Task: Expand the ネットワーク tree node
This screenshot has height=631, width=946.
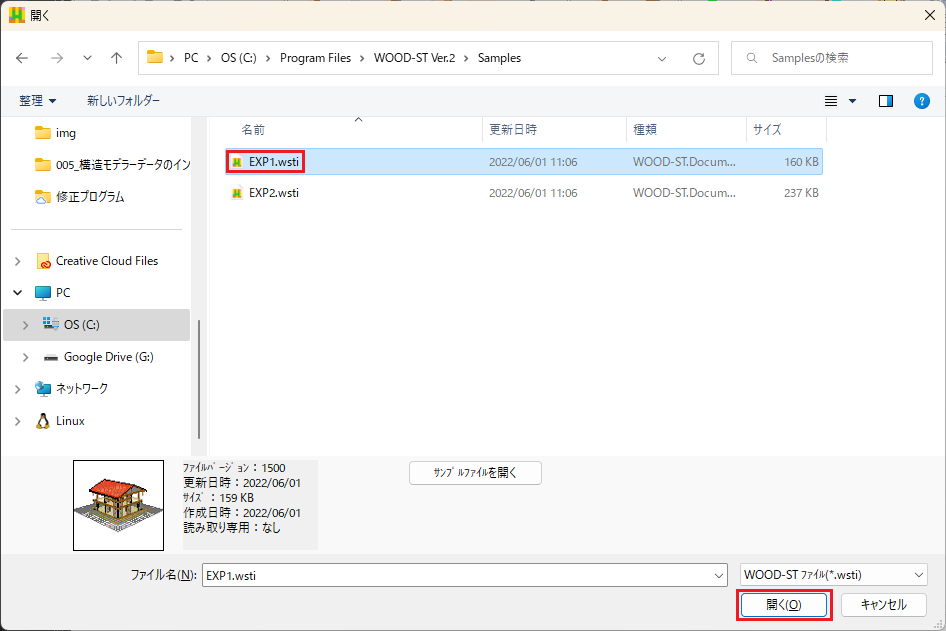Action: pyautogui.click(x=17, y=389)
